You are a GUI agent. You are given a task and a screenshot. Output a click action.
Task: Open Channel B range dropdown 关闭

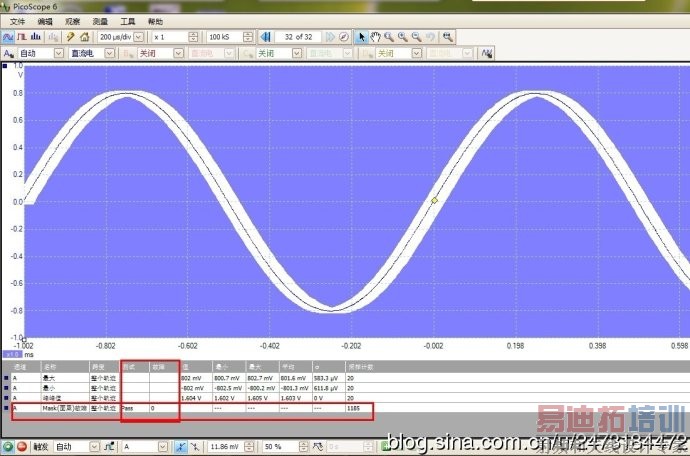(178, 53)
